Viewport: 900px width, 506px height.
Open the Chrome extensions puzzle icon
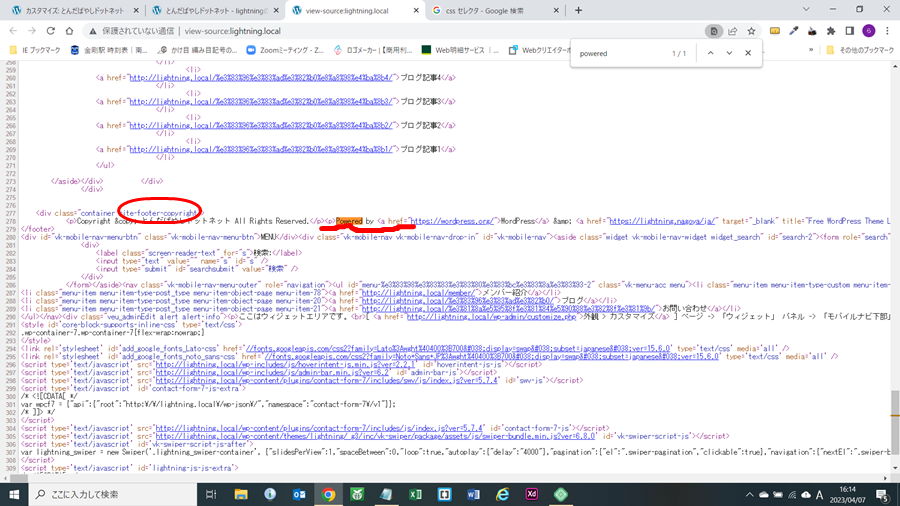point(831,31)
